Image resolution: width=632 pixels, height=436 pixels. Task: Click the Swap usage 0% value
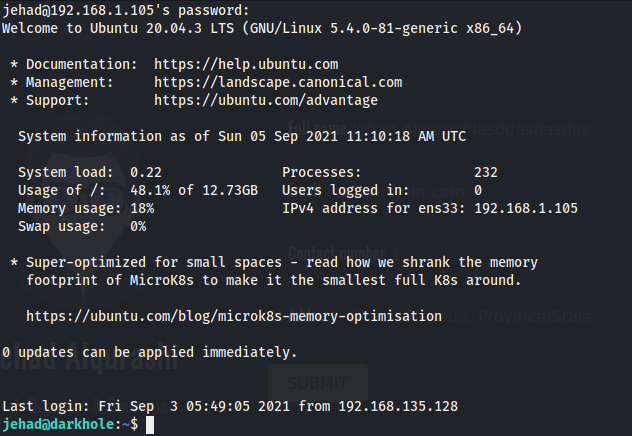pos(138,226)
